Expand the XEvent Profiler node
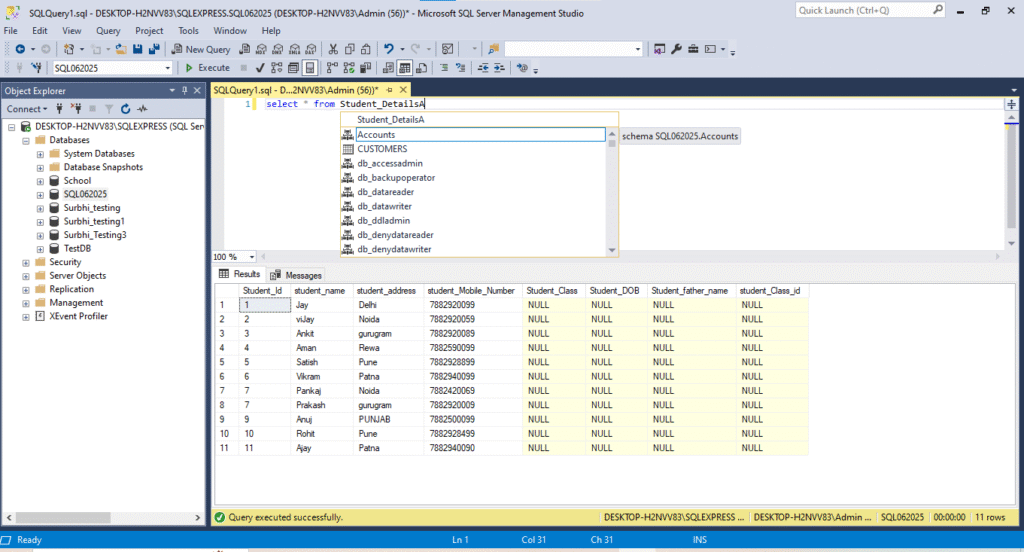Image resolution: width=1024 pixels, height=552 pixels. pos(25,317)
